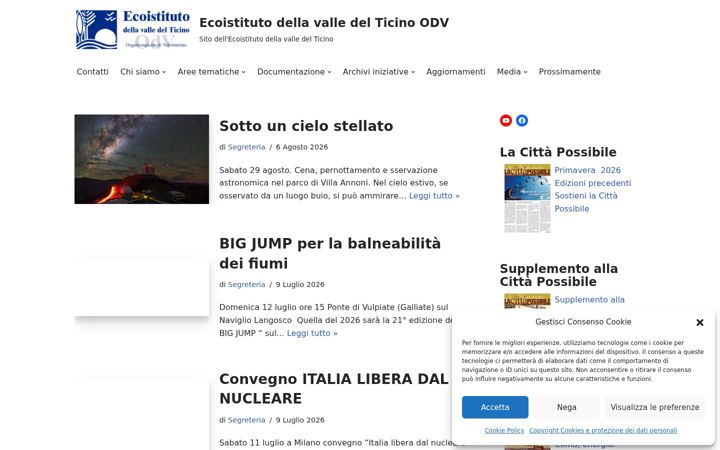Expand Chi siamo submenu chevron
This screenshot has width=720, height=450.
[x=164, y=72]
